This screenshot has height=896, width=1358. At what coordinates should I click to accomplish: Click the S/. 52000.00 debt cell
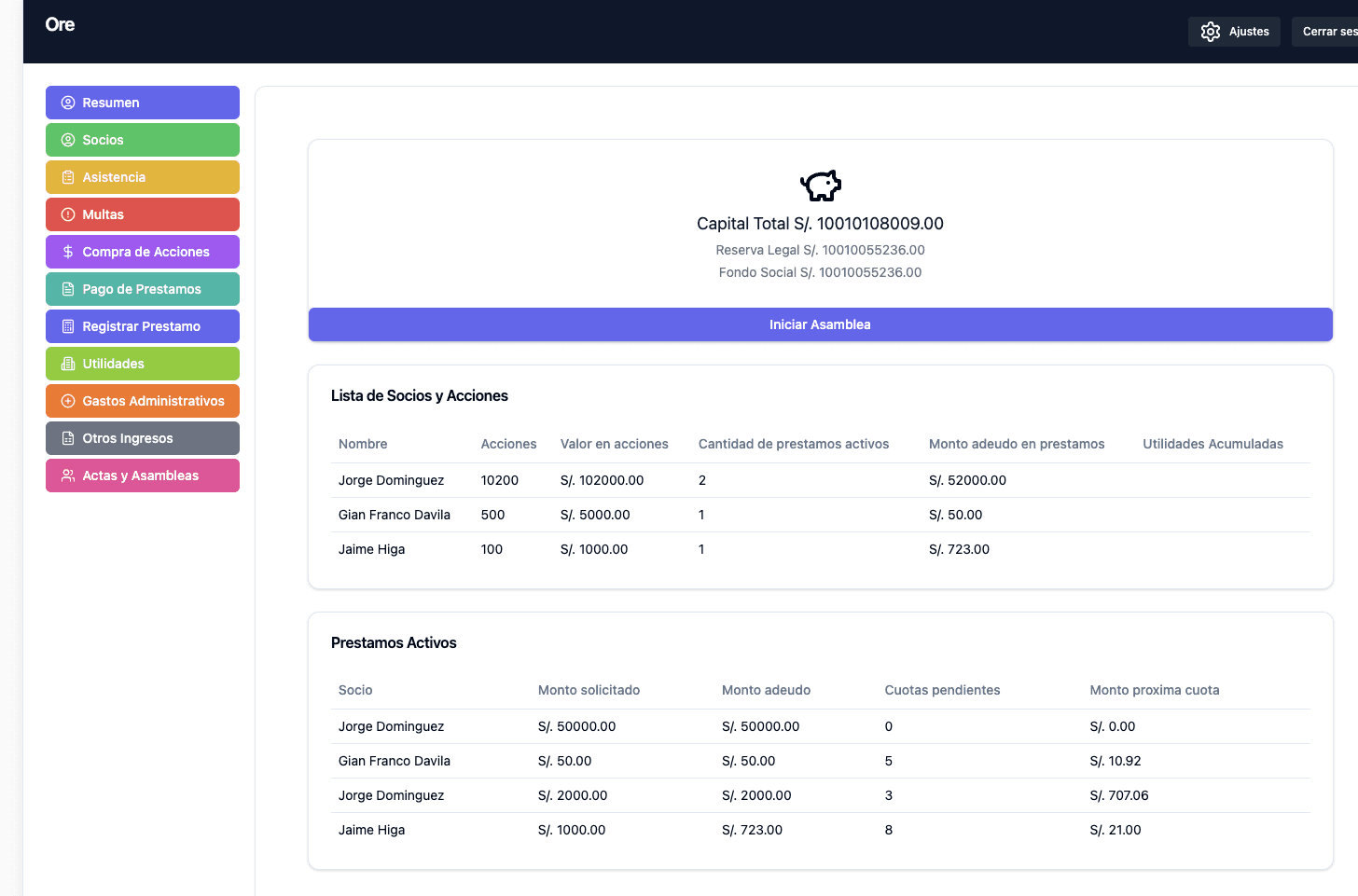[968, 480]
